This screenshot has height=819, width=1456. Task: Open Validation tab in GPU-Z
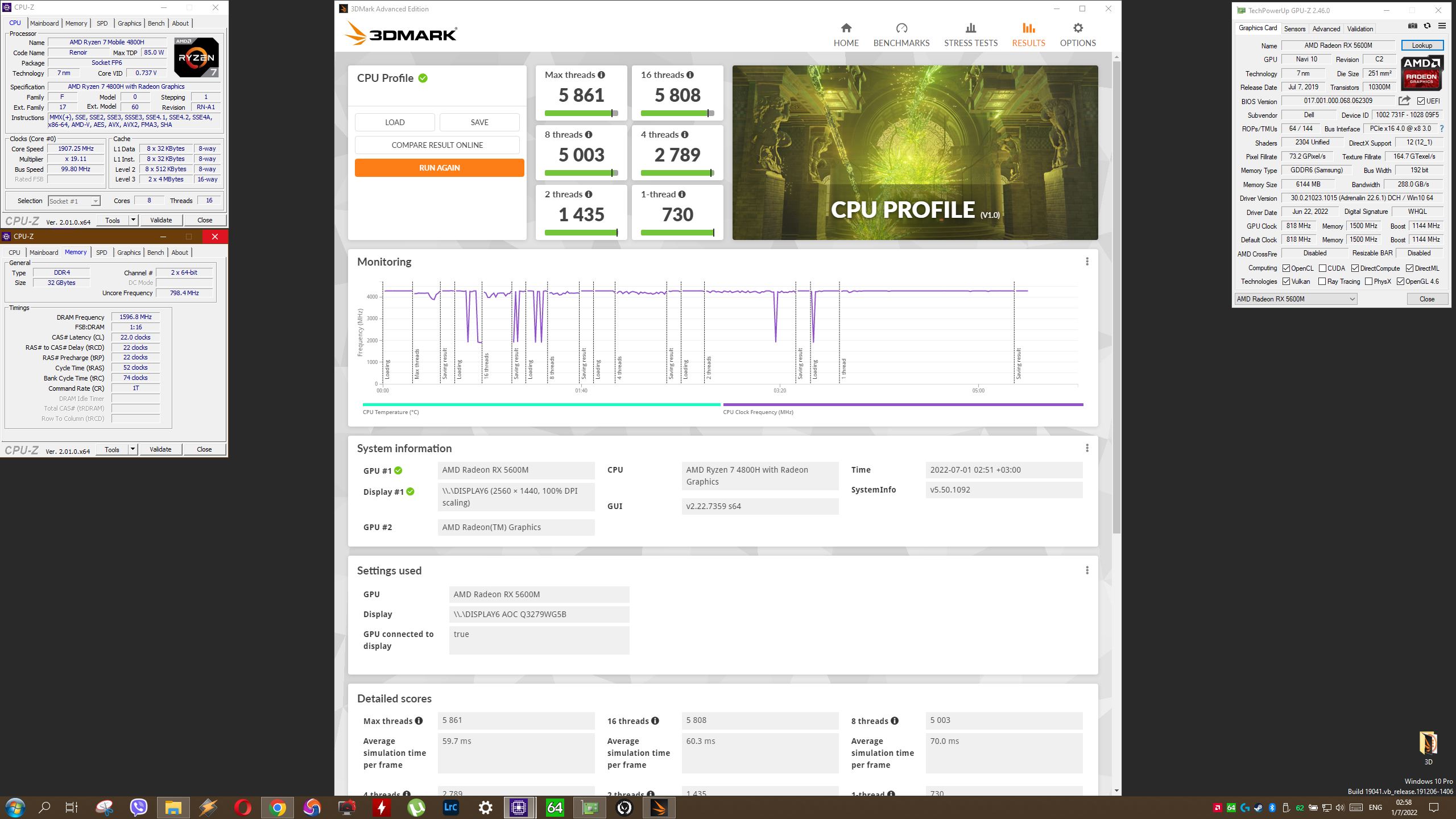[1360, 28]
